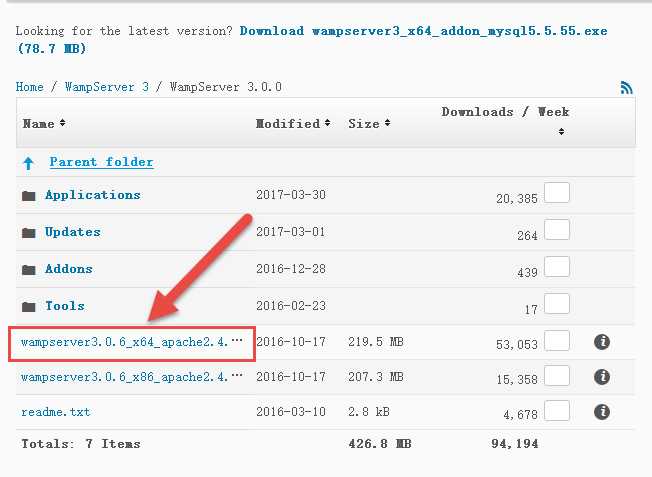Show info for wampserver3.0.6_x86 file
652x477 pixels.
point(602,377)
